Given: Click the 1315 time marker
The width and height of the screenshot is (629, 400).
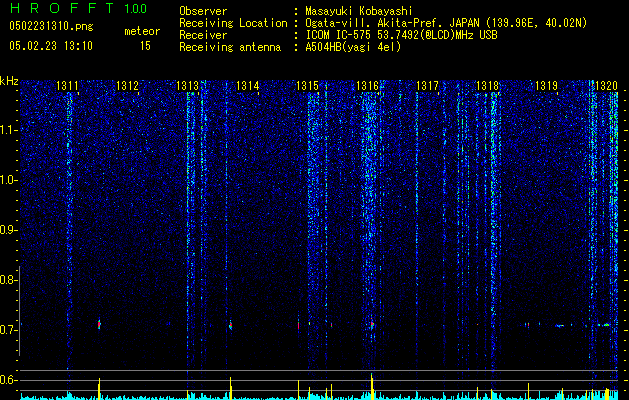Looking at the screenshot, I should (307, 85).
